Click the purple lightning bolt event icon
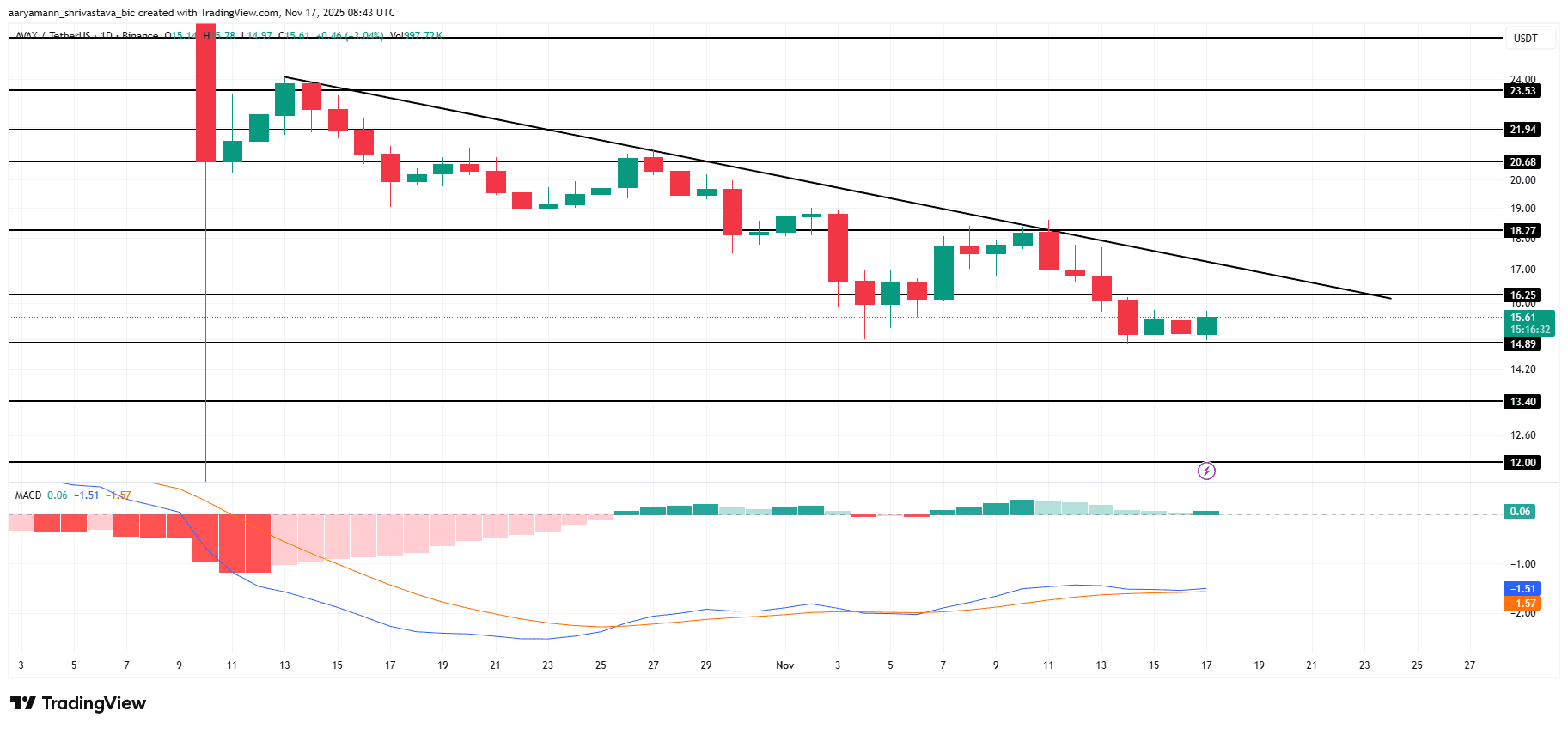Screen dimensions: 1568x729 point(1206,471)
